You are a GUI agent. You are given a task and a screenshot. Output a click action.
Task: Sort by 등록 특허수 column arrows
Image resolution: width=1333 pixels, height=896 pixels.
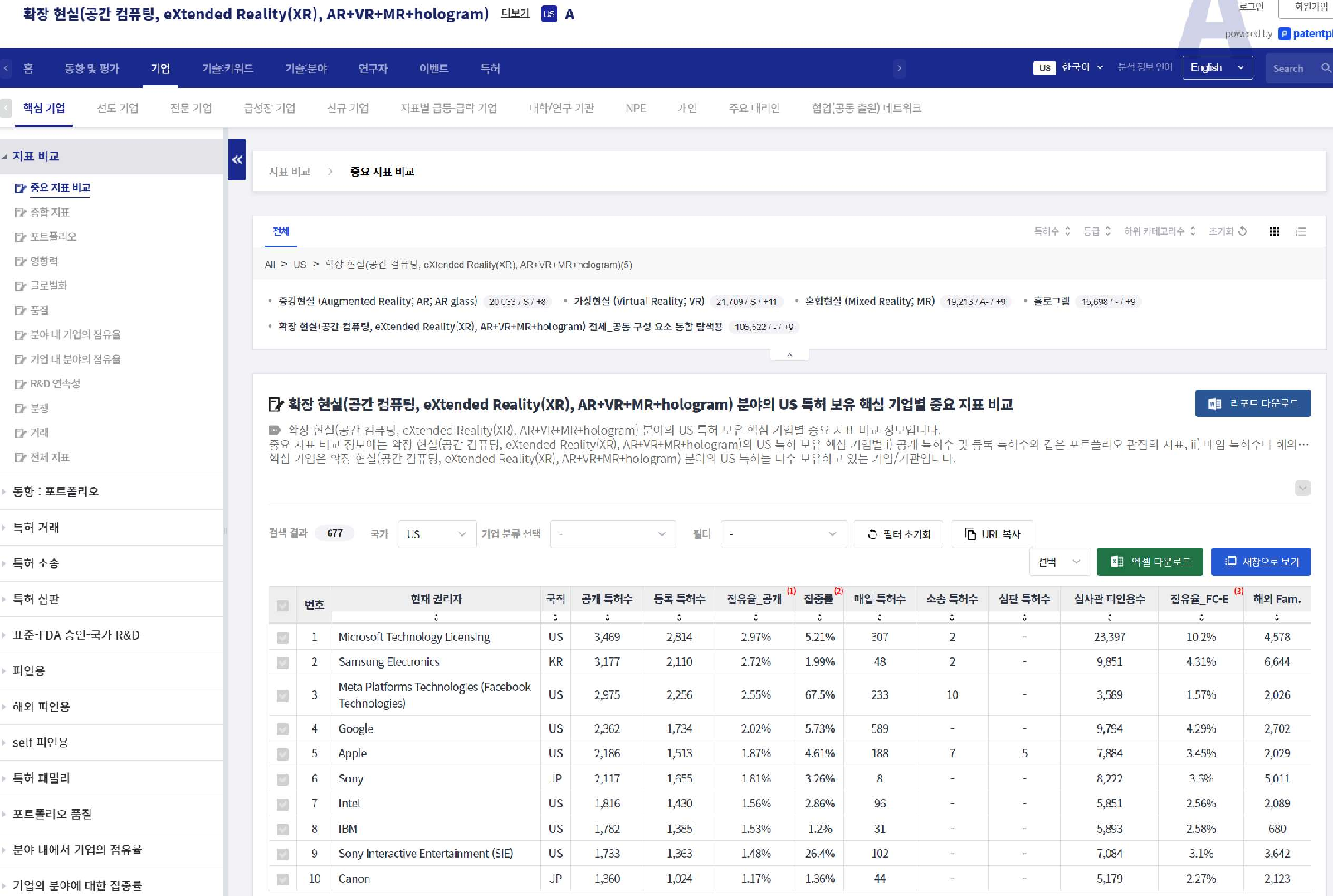click(x=679, y=617)
